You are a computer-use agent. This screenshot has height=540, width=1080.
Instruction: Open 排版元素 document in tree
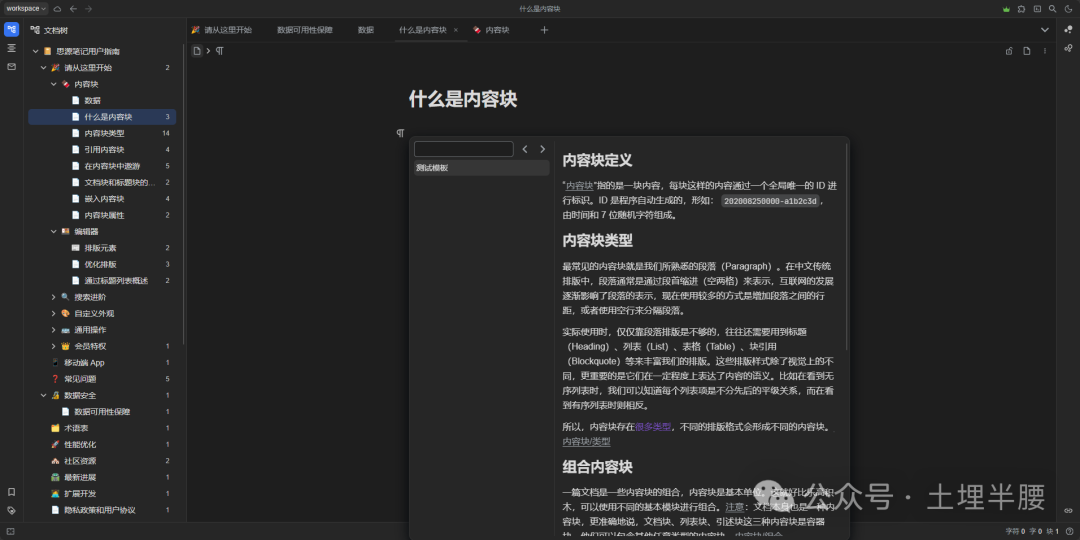point(102,248)
